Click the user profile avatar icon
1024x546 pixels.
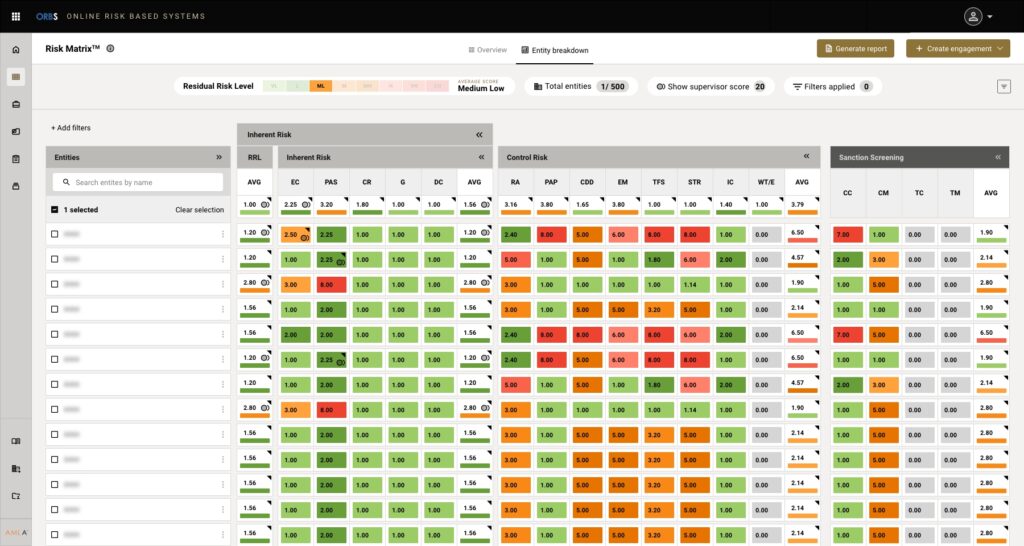coord(973,16)
